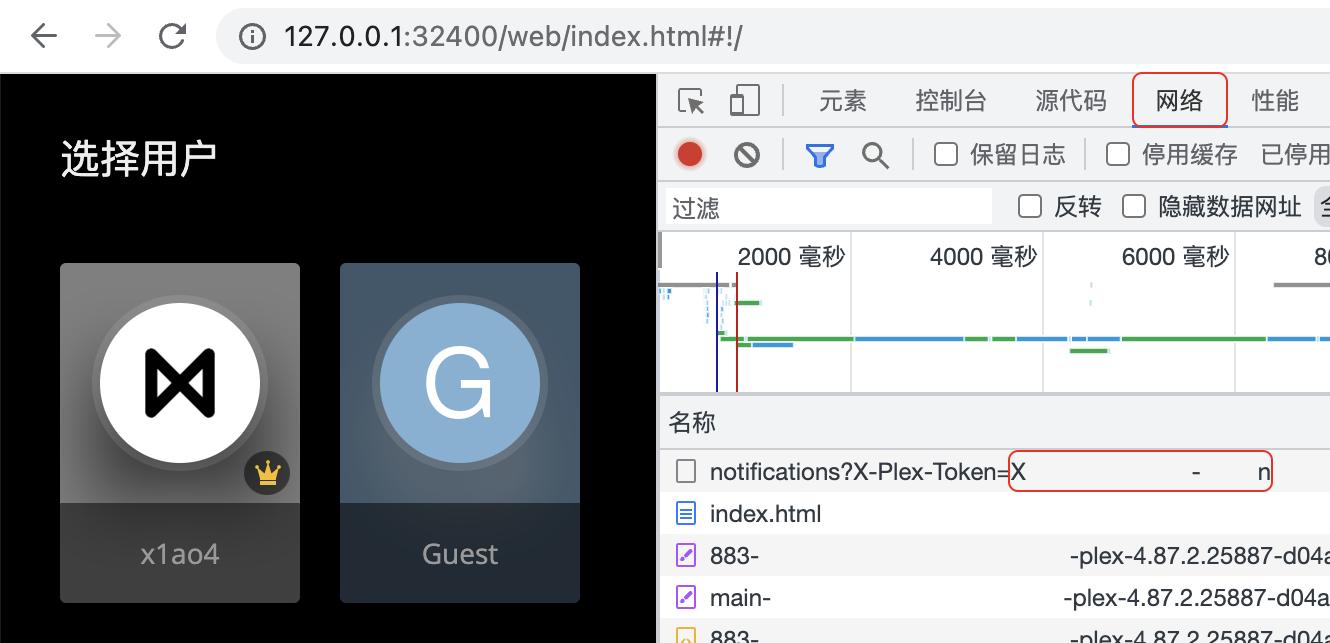This screenshot has height=643, width=1330.
Task: Reload the page using the refresh icon
Action: click(172, 36)
